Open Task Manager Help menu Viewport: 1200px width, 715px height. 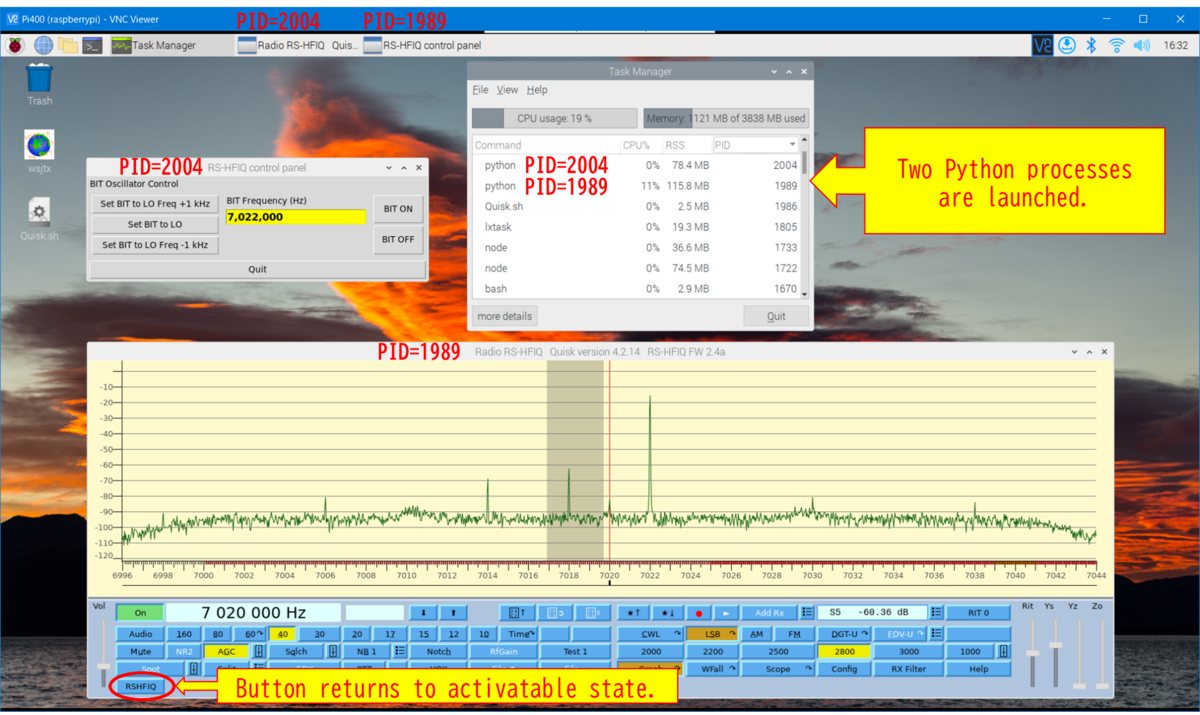[537, 90]
